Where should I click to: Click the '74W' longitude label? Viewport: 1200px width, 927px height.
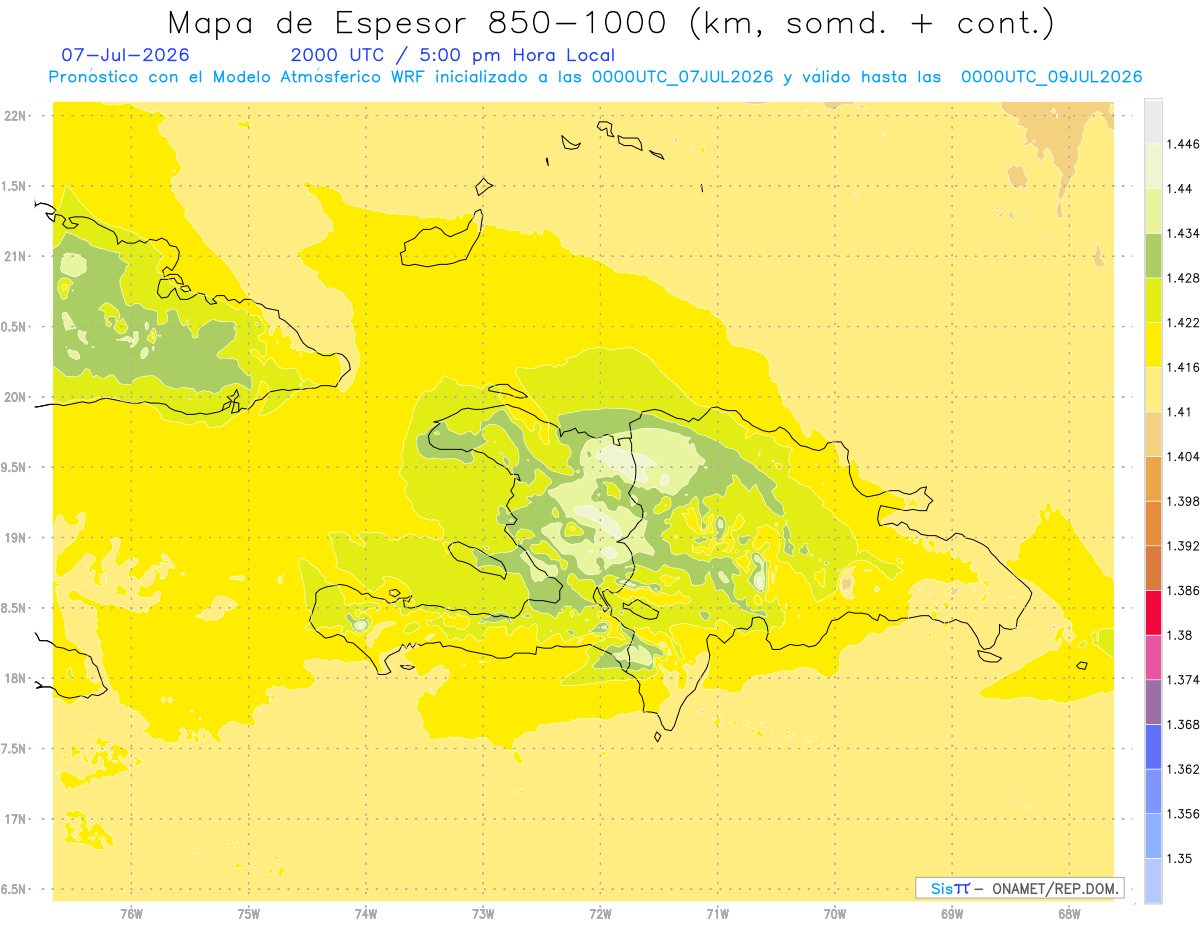(366, 913)
